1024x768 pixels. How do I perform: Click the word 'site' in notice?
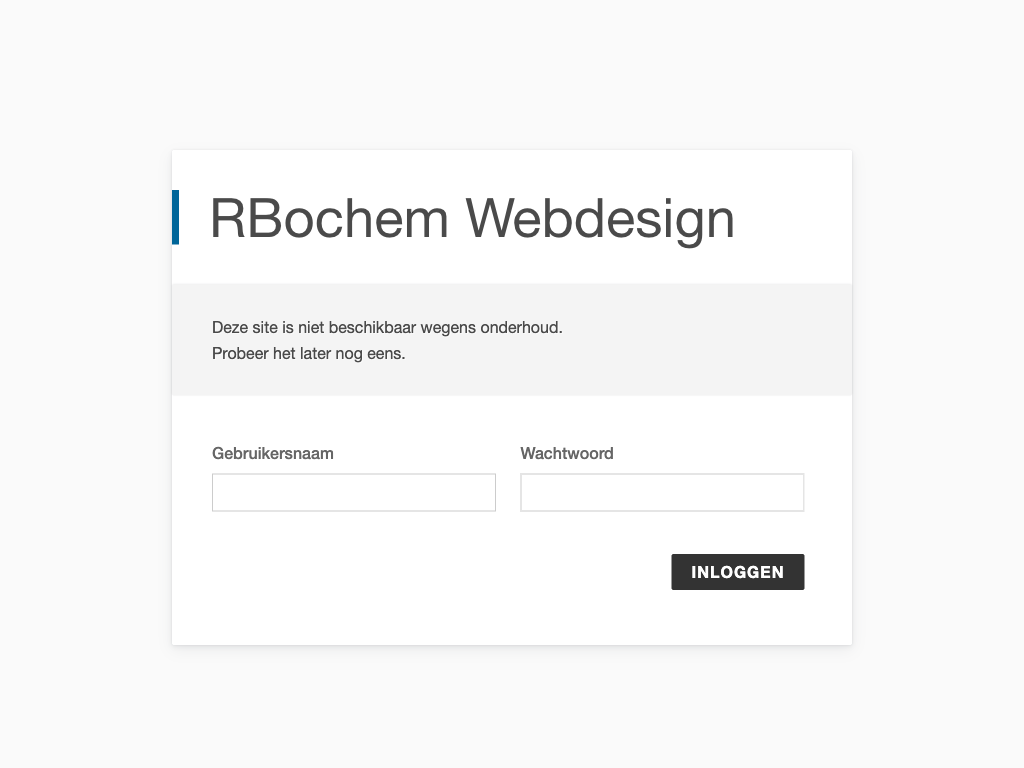[x=265, y=327]
